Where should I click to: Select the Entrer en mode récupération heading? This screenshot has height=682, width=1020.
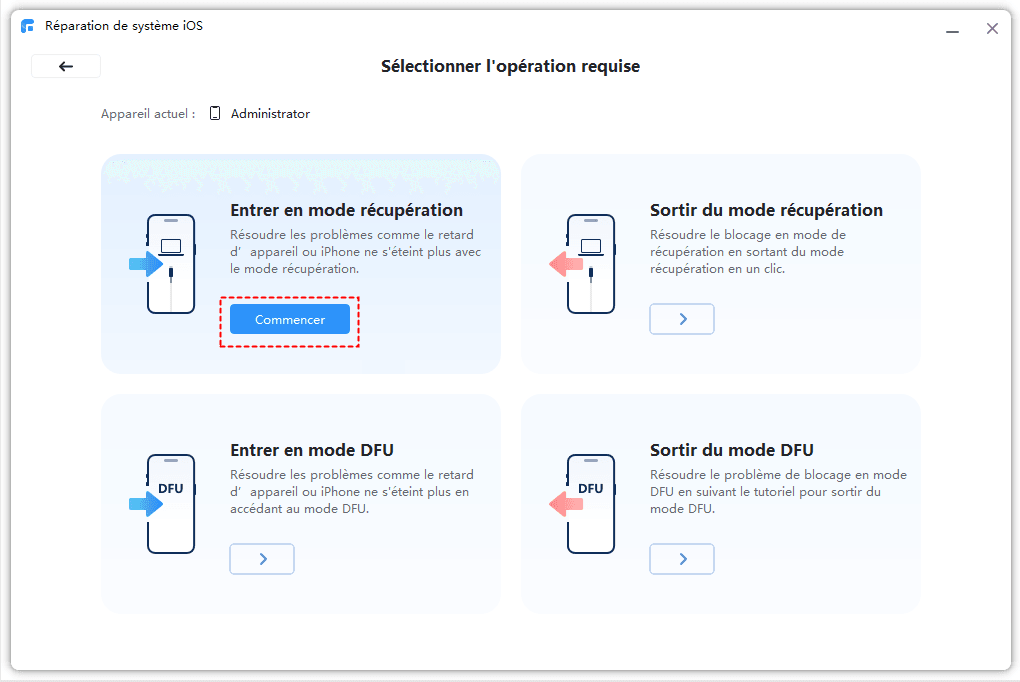coord(346,210)
